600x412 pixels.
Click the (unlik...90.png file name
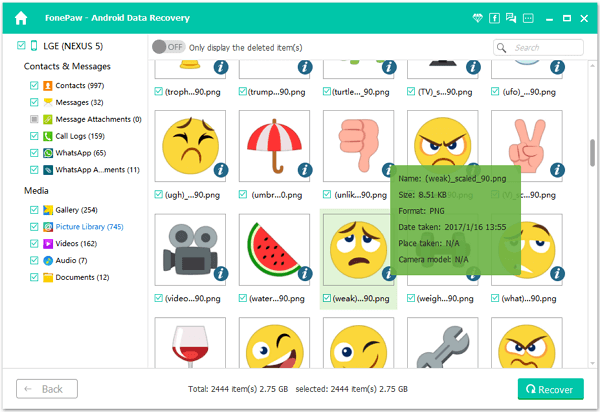pos(361,195)
